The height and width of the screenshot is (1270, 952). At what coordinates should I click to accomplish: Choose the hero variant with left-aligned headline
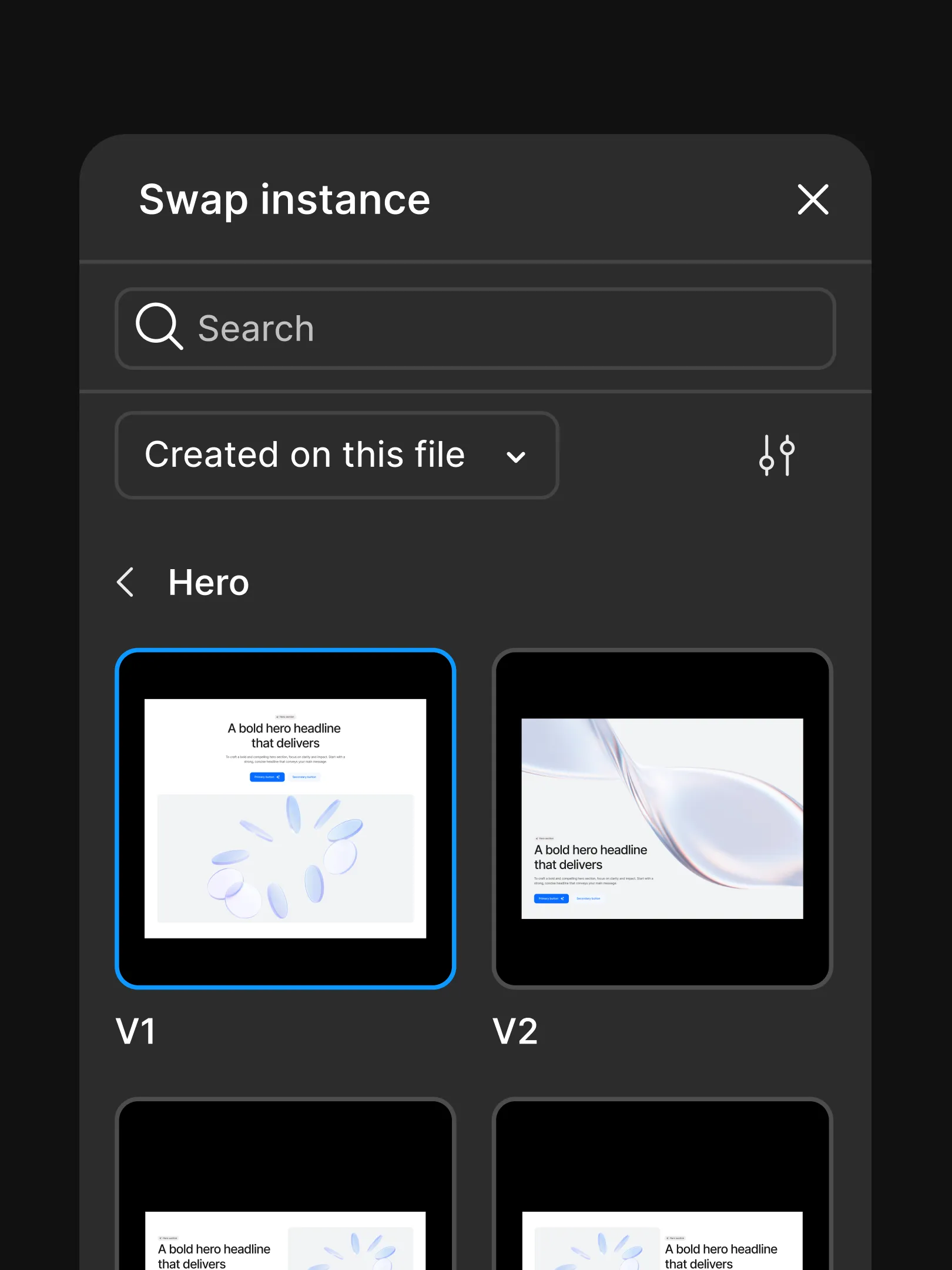pyautogui.click(x=286, y=1184)
